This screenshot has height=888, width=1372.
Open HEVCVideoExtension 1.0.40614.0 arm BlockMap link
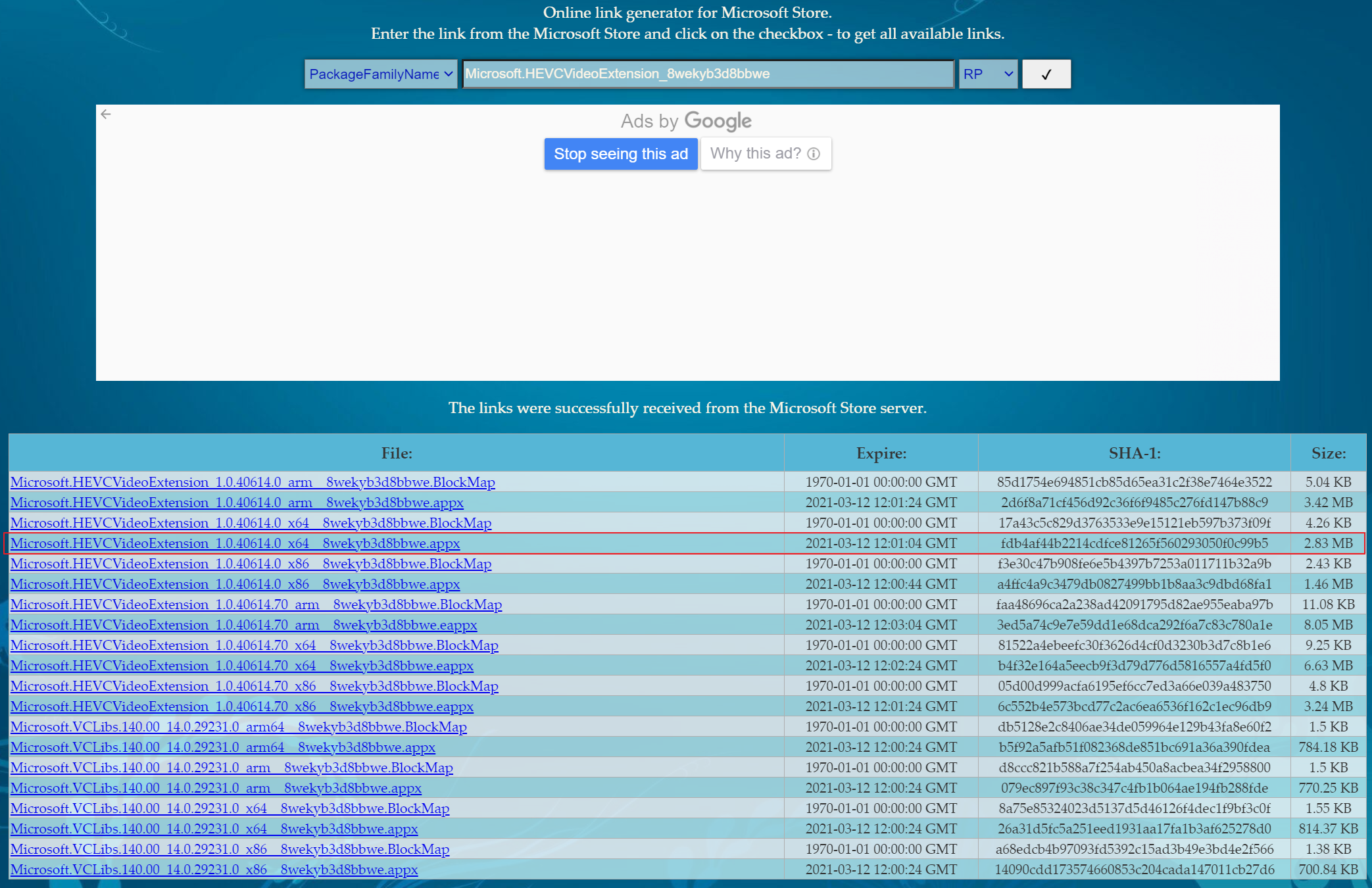point(253,482)
